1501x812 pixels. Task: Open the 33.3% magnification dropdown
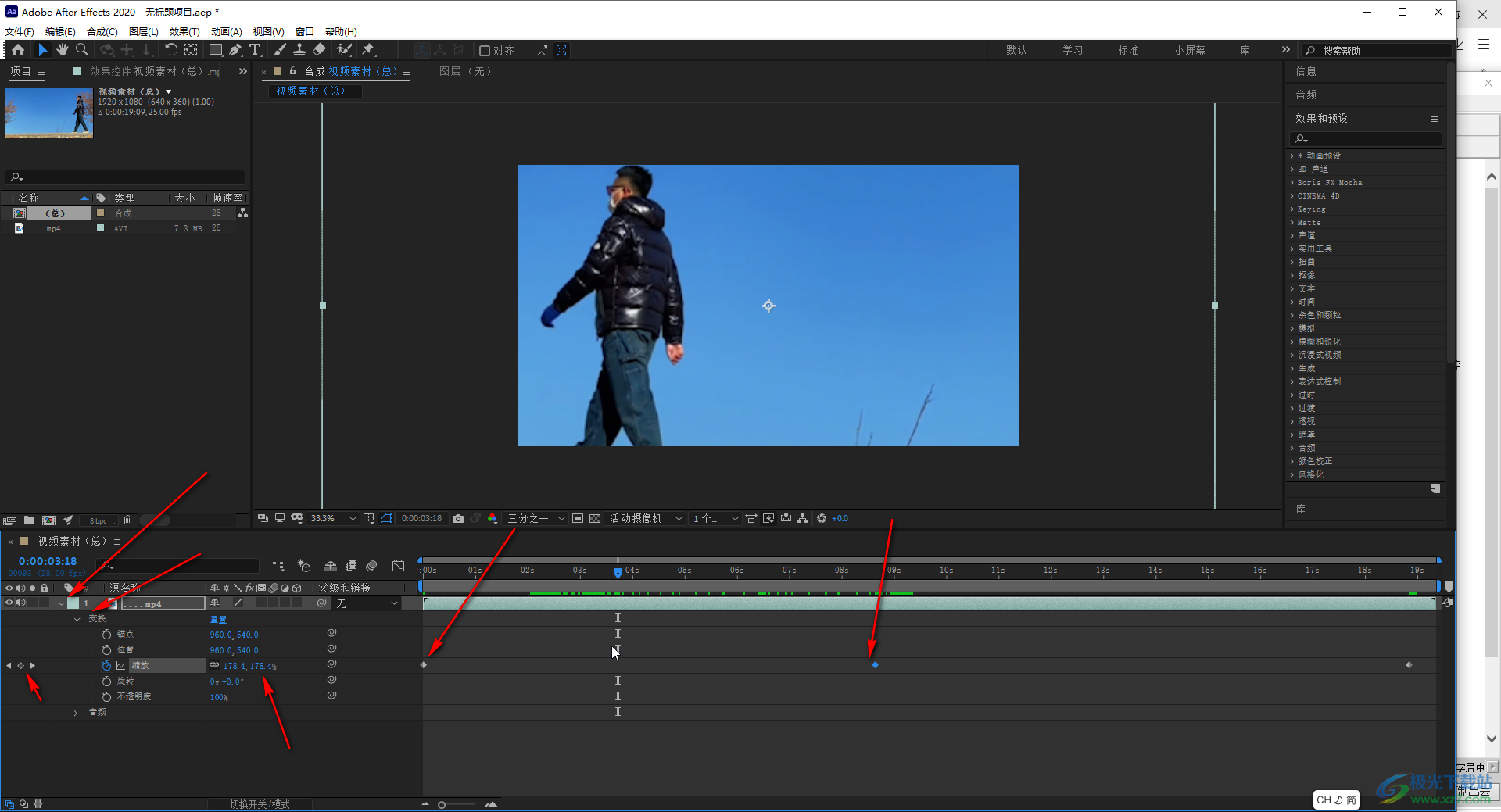pyautogui.click(x=333, y=519)
